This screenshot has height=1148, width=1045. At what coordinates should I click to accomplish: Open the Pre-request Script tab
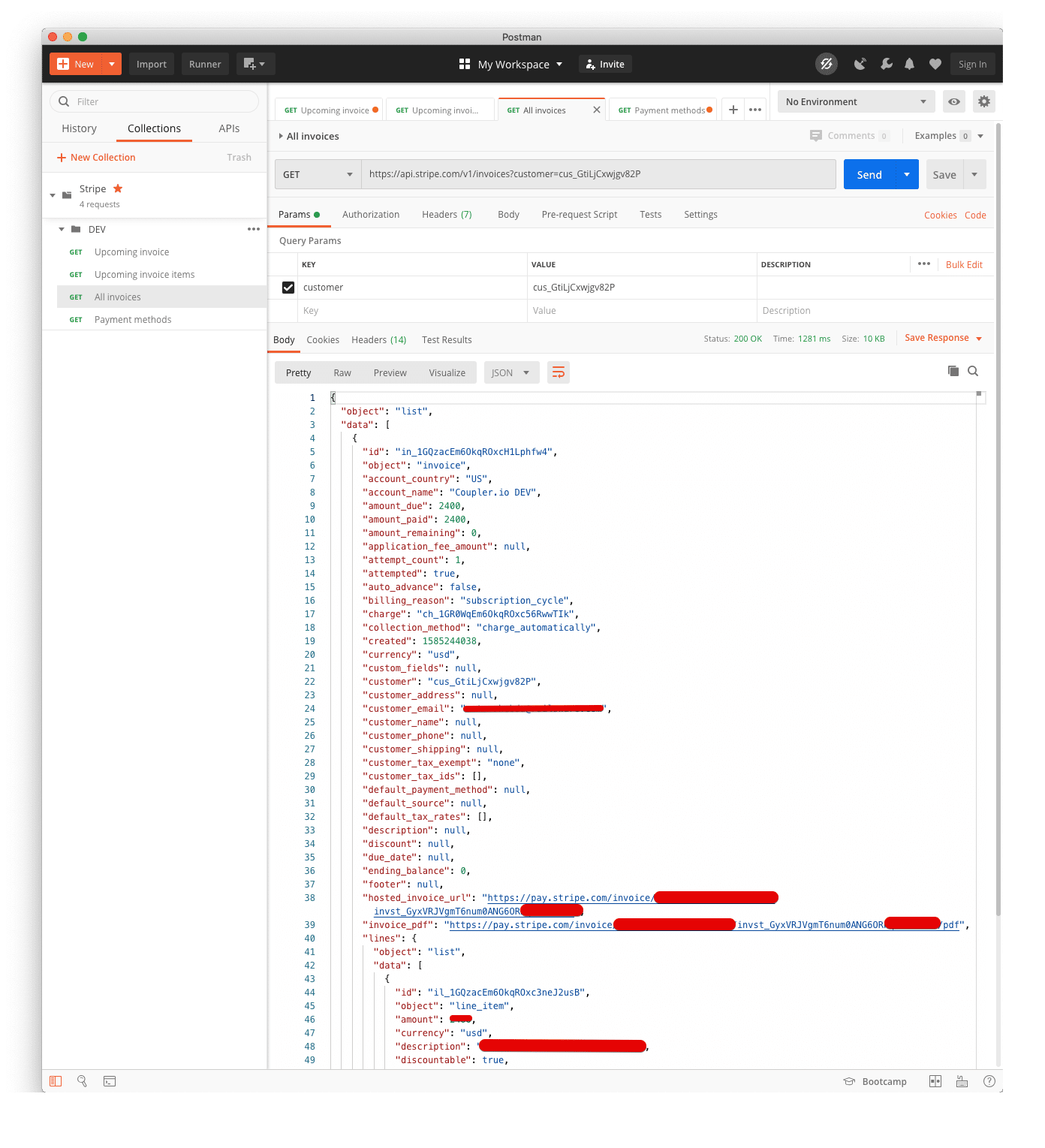pyautogui.click(x=580, y=215)
